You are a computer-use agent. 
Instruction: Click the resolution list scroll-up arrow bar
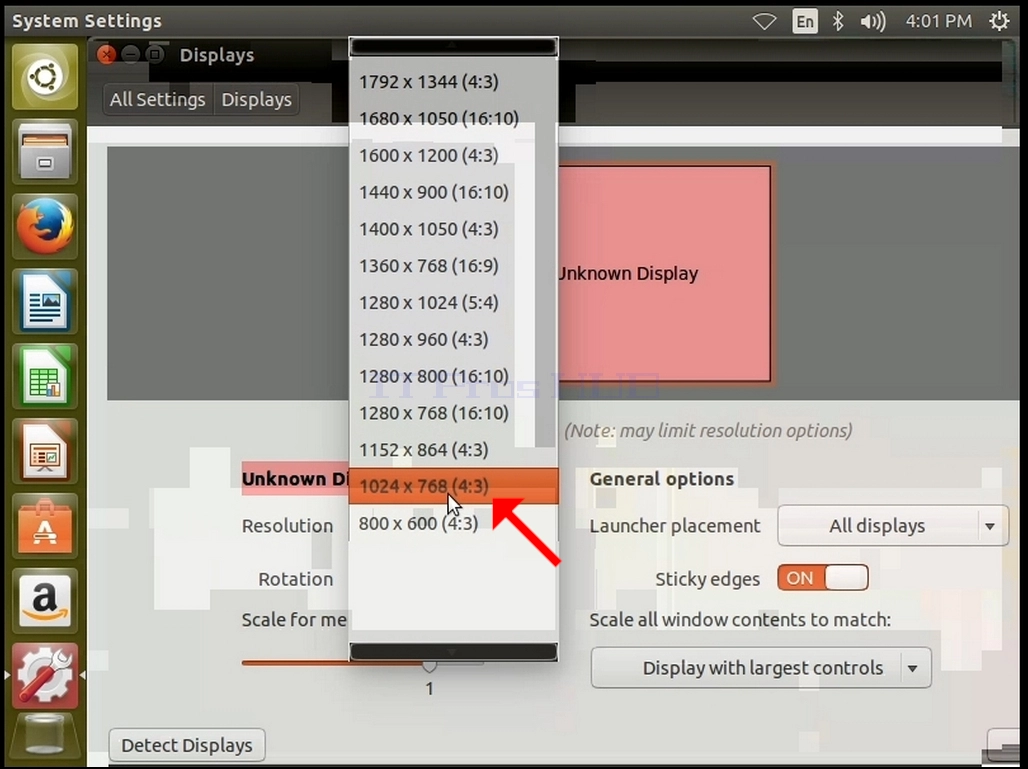point(453,47)
